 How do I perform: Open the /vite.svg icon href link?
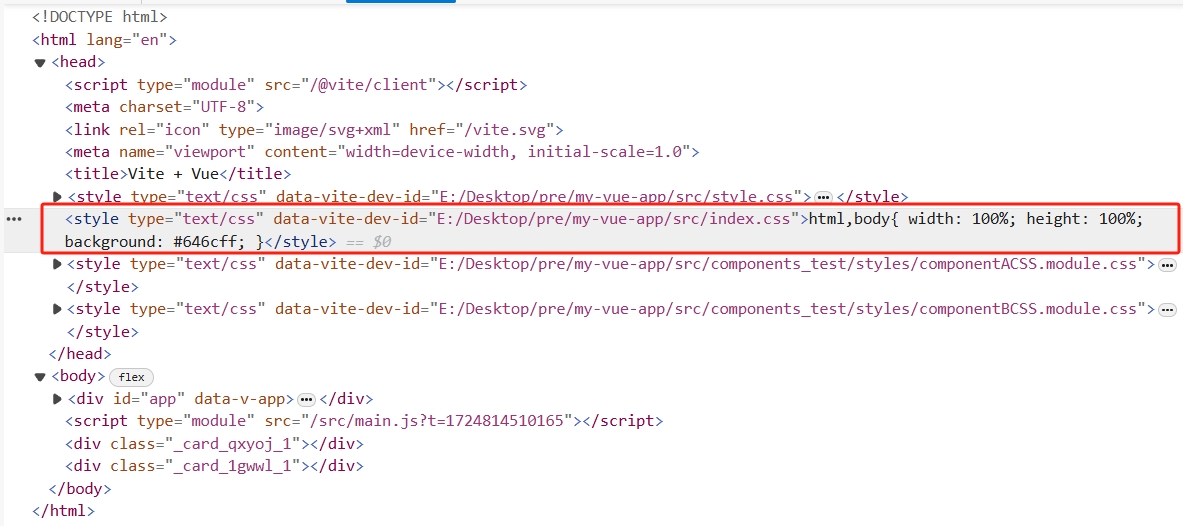point(516,130)
